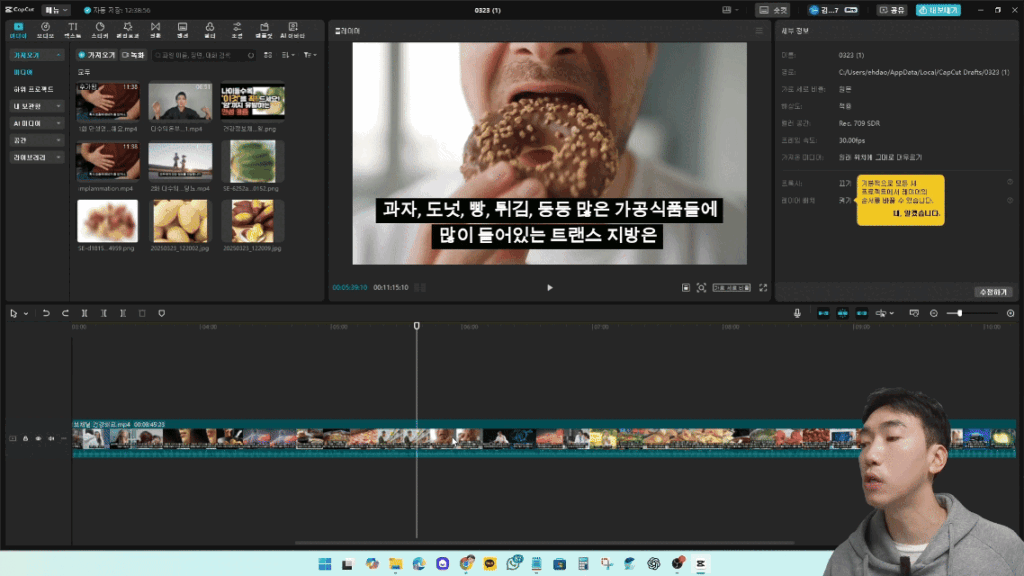Click the 수정하기 button in details panel
The height and width of the screenshot is (576, 1024).
pyautogui.click(x=991, y=292)
